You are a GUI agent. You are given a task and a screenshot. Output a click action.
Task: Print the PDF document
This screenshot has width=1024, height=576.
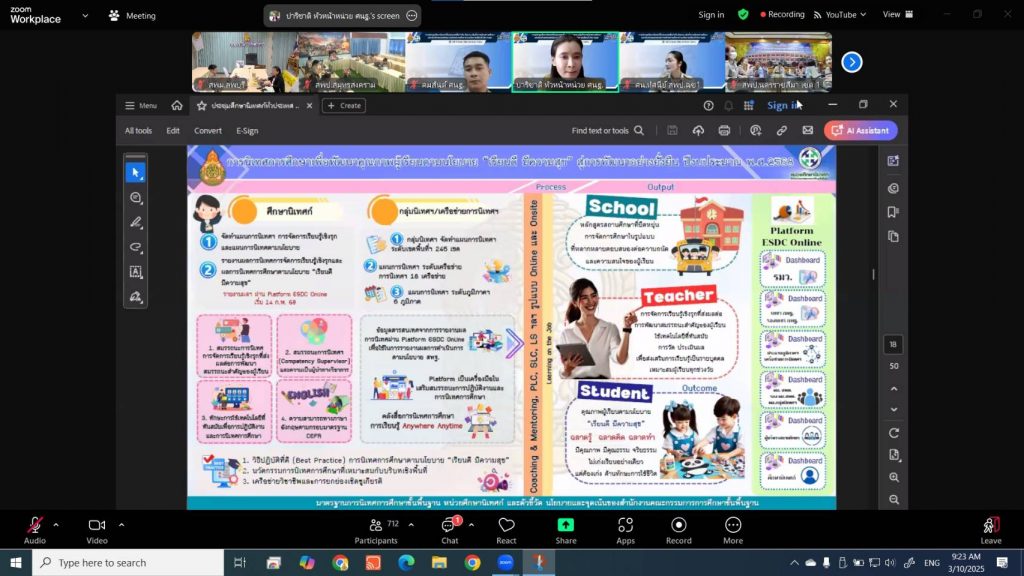point(724,131)
